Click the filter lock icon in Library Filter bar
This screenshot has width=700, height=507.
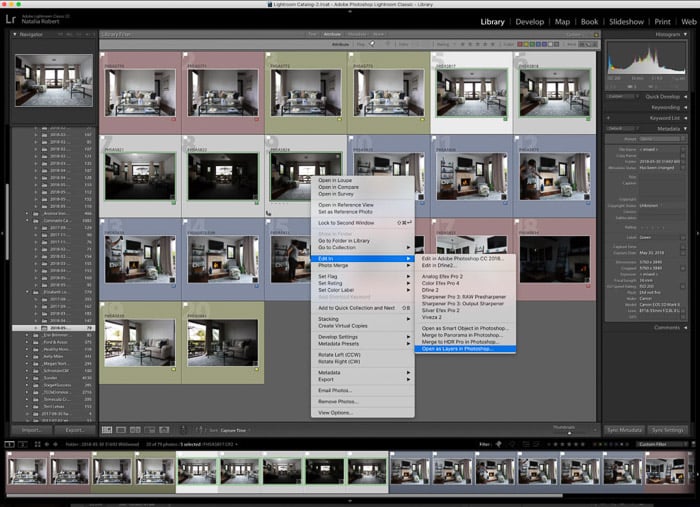[x=596, y=34]
